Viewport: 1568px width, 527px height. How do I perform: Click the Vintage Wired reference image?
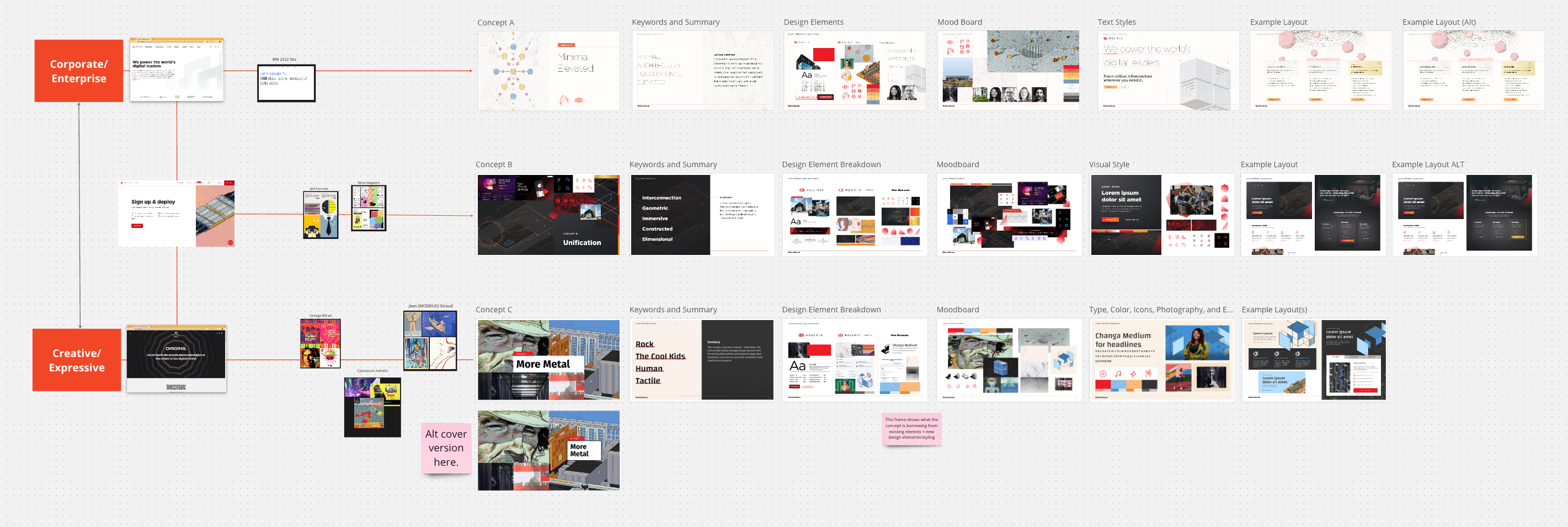pyautogui.click(x=320, y=343)
